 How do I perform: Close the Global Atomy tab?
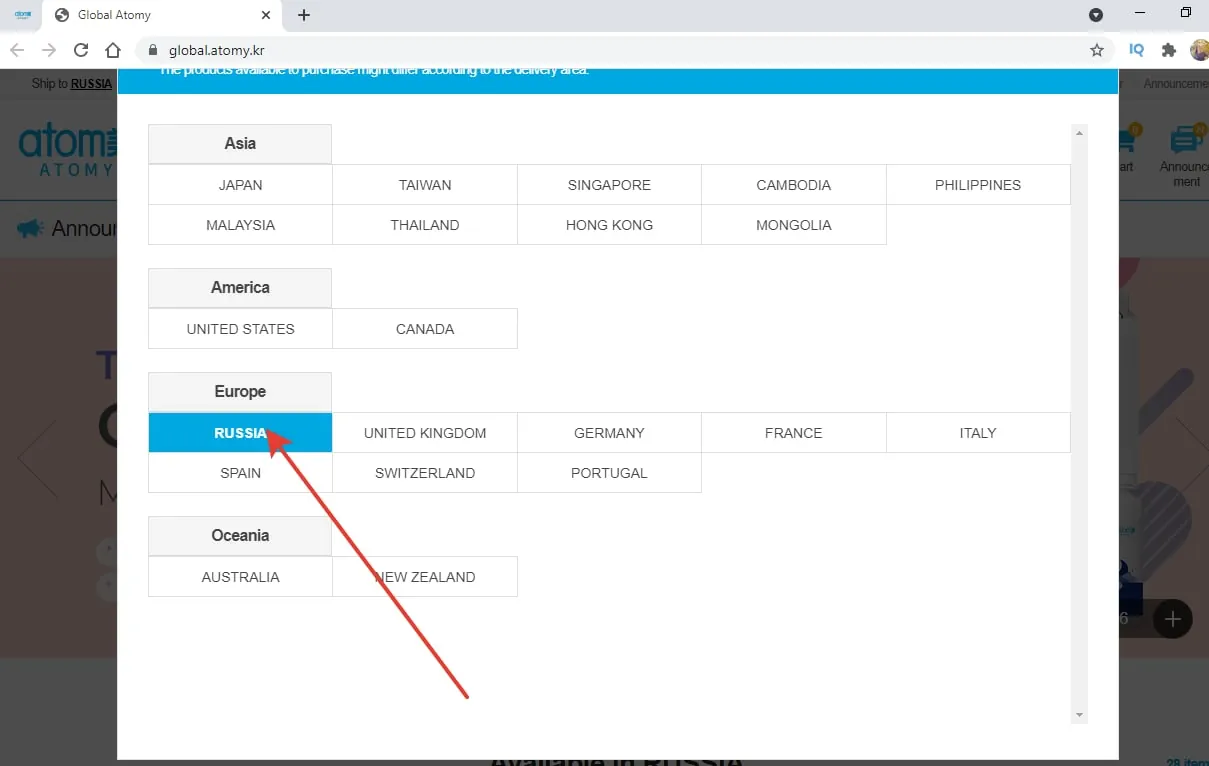tap(266, 15)
